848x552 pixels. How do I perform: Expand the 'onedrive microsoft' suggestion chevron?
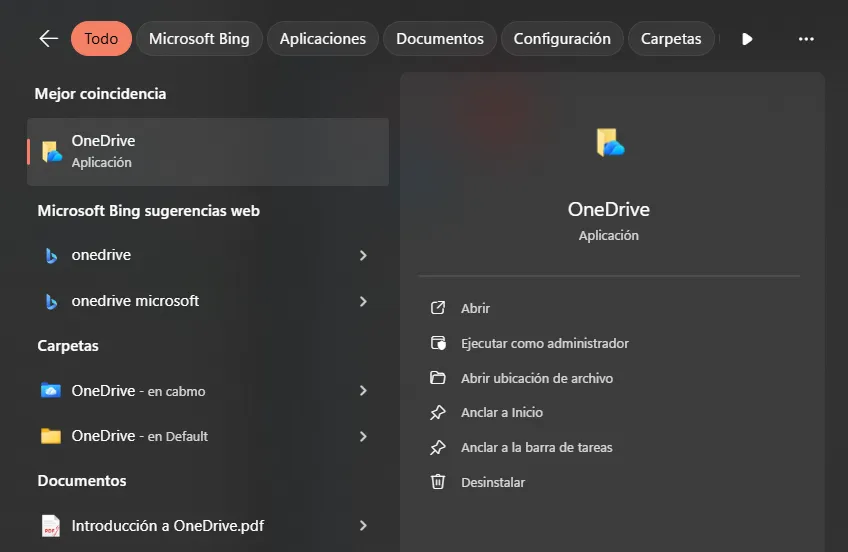click(363, 301)
